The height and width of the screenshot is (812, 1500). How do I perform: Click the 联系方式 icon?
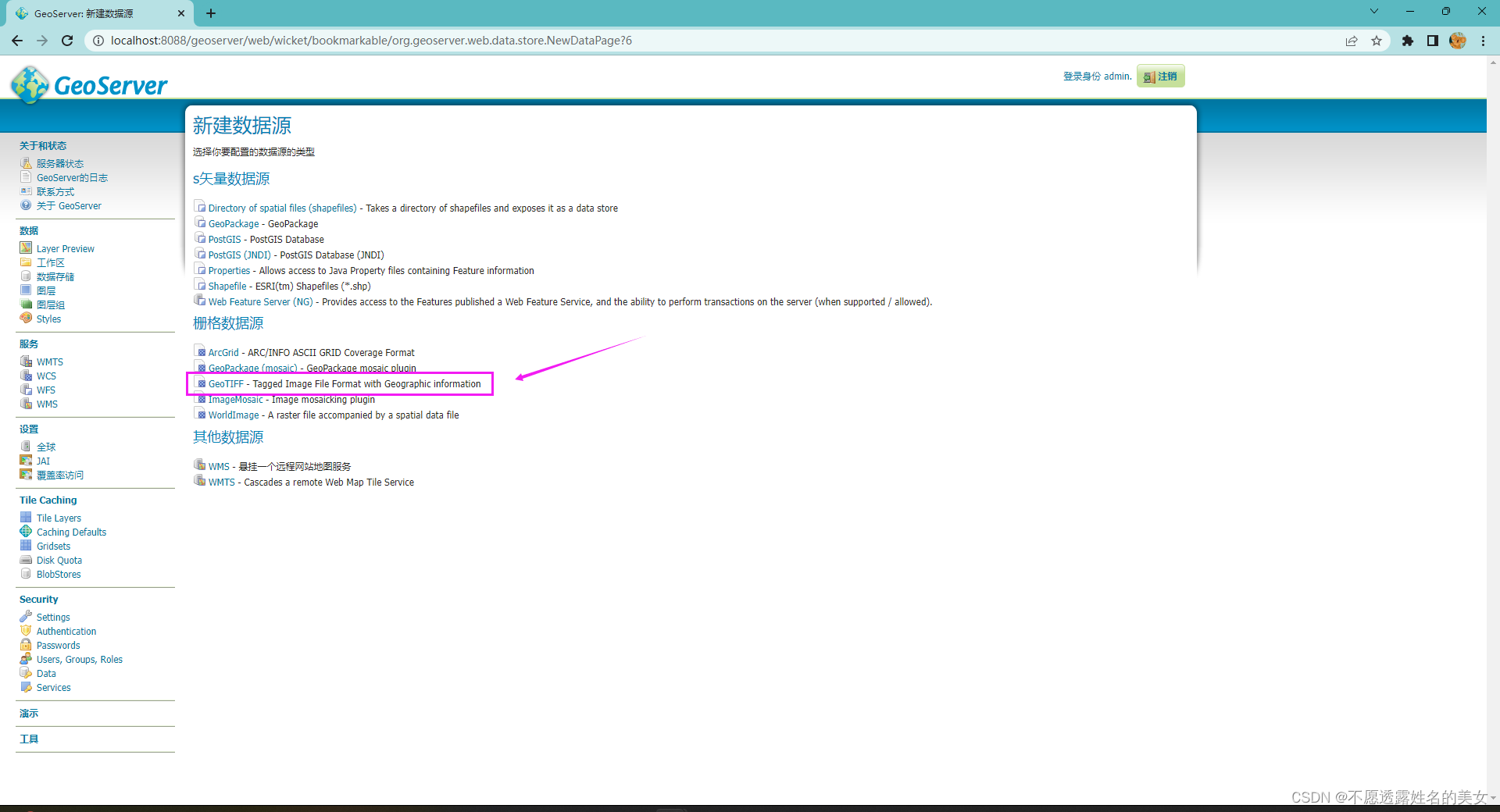[x=26, y=191]
